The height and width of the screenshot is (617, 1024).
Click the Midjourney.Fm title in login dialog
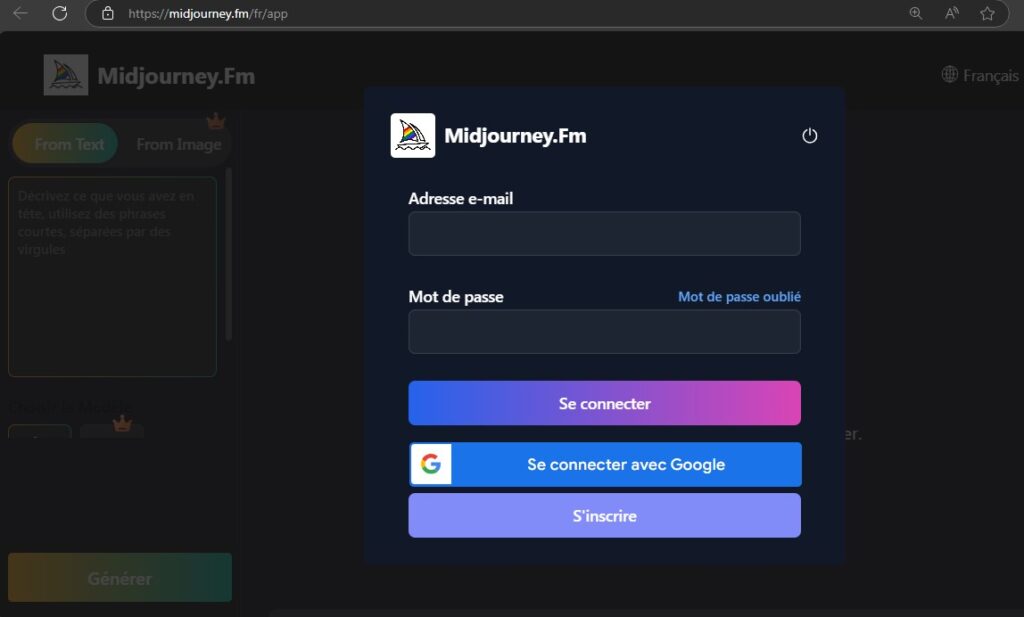(515, 136)
